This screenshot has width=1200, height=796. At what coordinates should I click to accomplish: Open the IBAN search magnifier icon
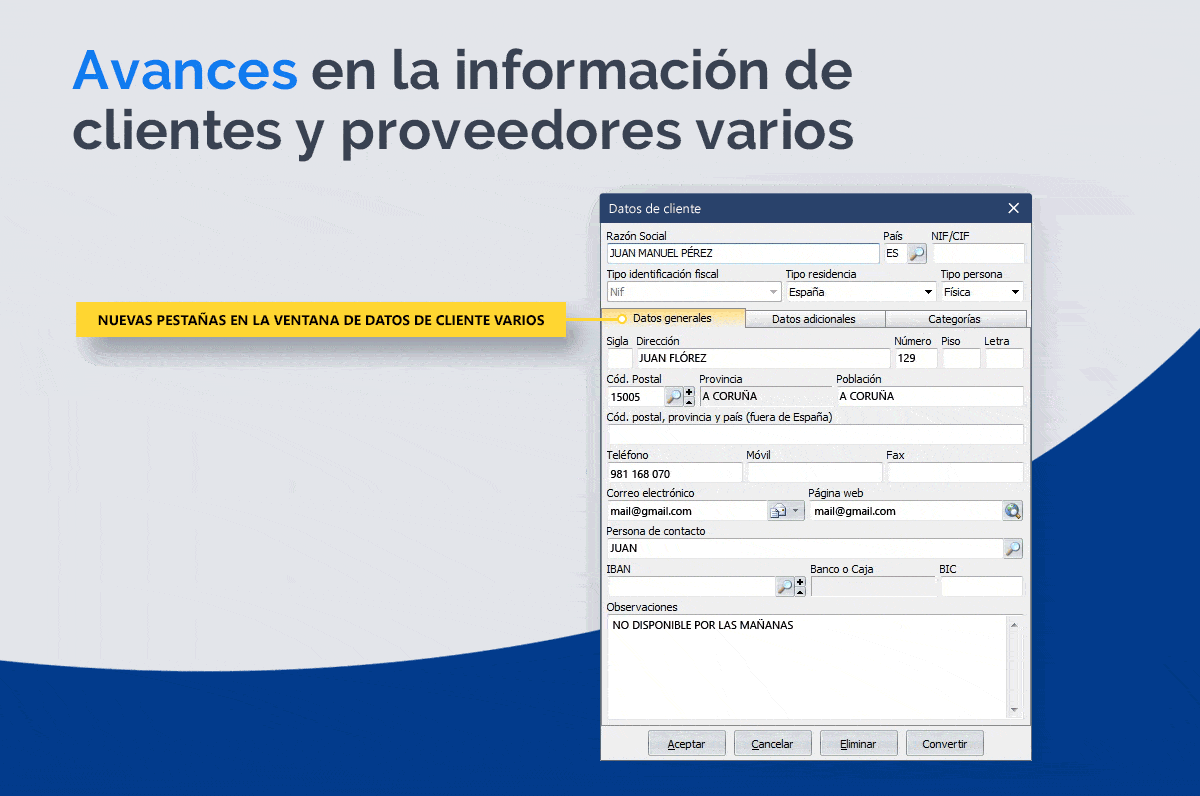785,587
